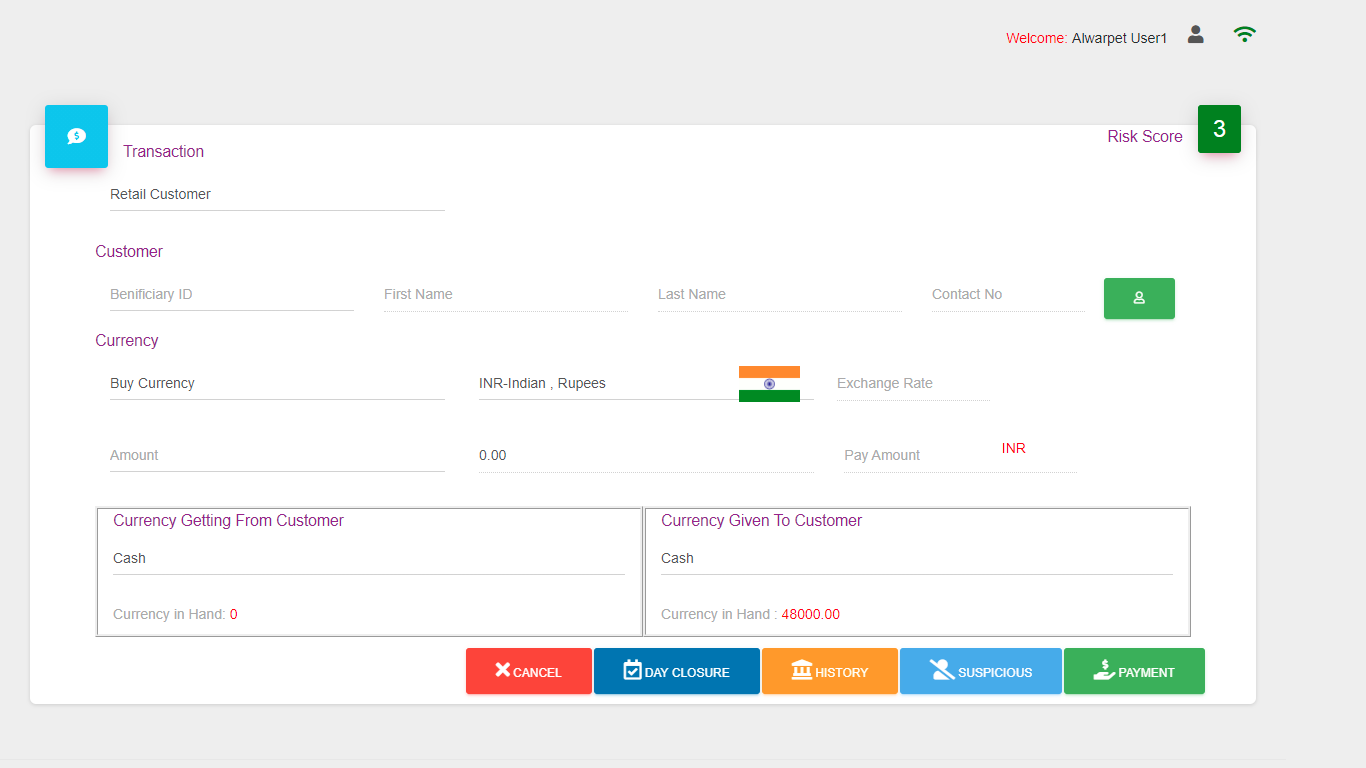Select the Indian flag image
The width and height of the screenshot is (1366, 768).
point(769,384)
